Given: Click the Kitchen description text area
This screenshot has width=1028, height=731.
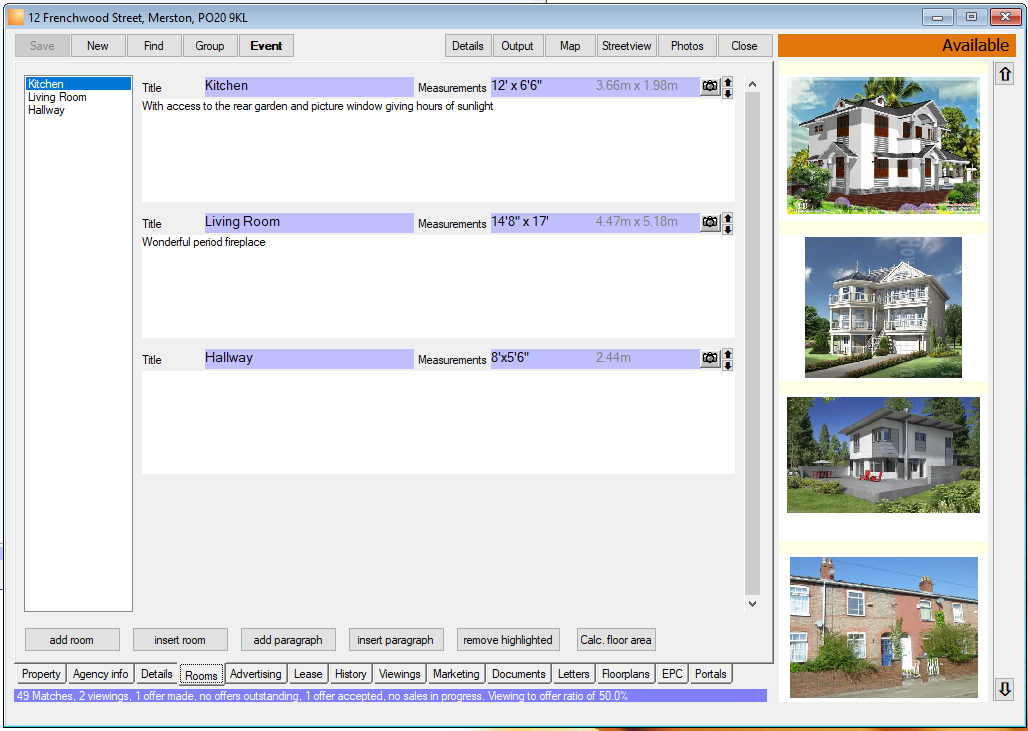Looking at the screenshot, I should tap(438, 150).
